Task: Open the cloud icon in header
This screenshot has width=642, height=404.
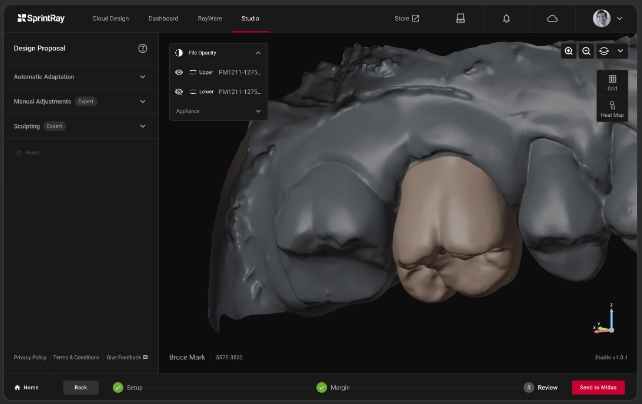Action: pos(552,18)
